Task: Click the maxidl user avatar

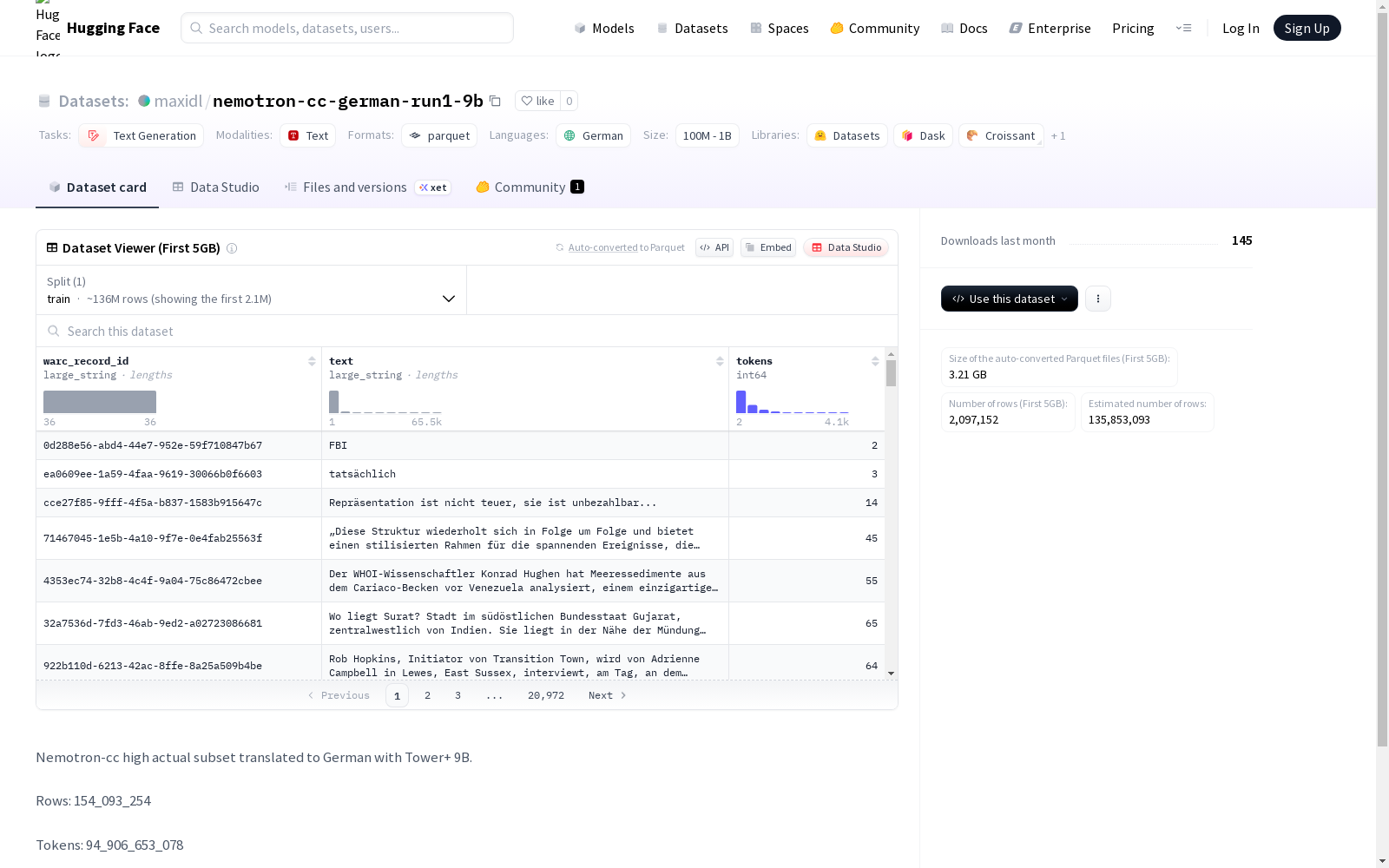Action: tap(144, 101)
